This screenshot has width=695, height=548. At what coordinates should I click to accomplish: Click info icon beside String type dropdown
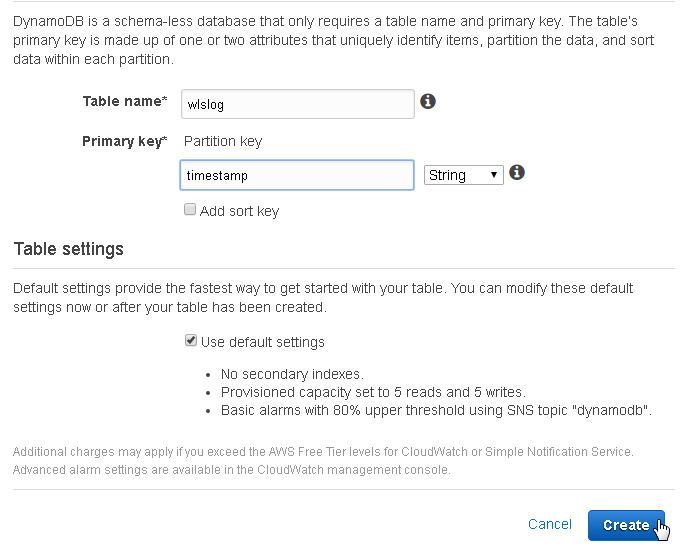point(517,172)
